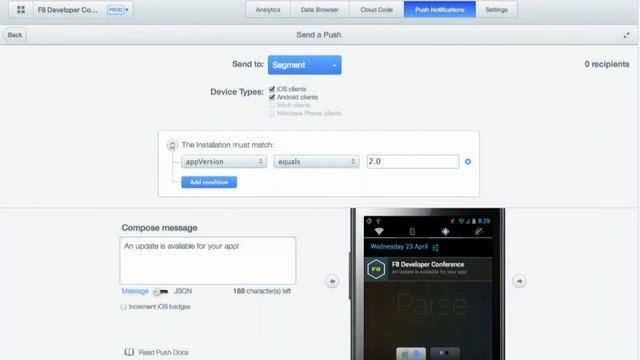Enable Increment iOS badges checkbox
The image size is (640, 360).
pyautogui.click(x=123, y=307)
